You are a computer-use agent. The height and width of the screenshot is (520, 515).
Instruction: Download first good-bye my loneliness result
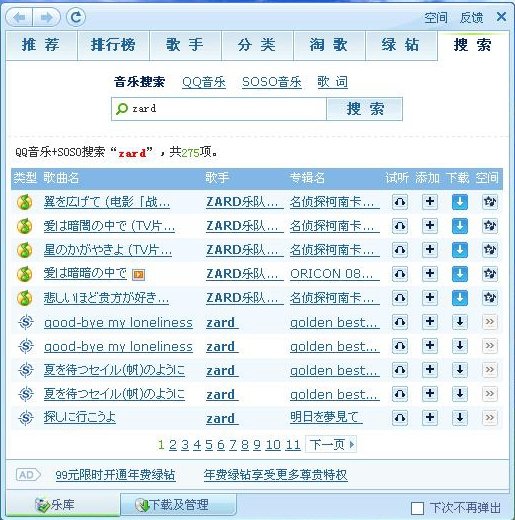(x=460, y=322)
